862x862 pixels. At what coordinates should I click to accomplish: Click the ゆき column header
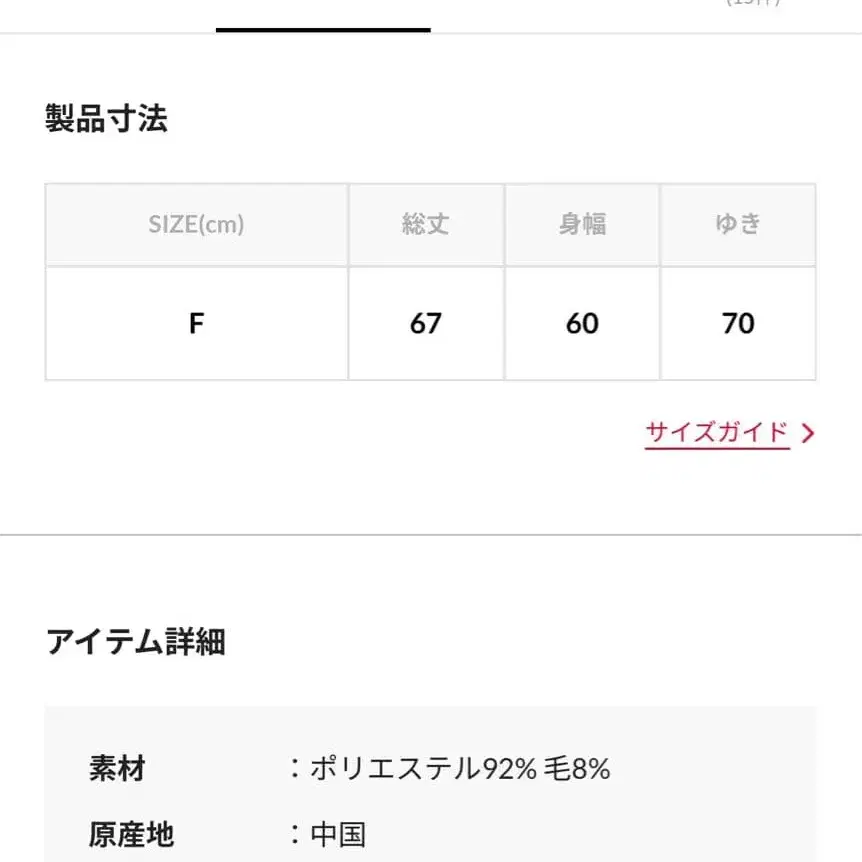pos(739,224)
